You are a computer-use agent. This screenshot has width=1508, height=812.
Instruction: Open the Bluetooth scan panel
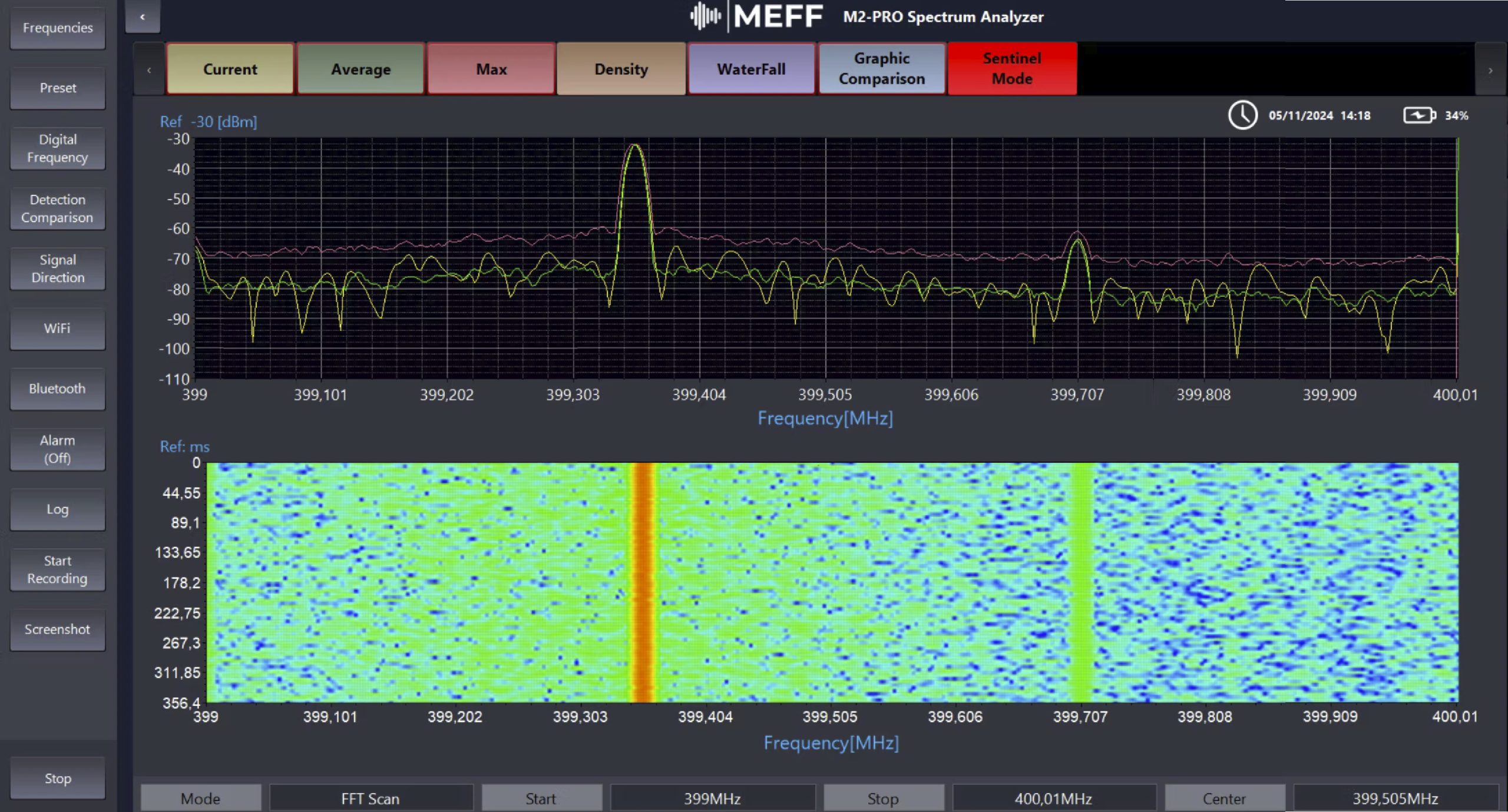[58, 389]
